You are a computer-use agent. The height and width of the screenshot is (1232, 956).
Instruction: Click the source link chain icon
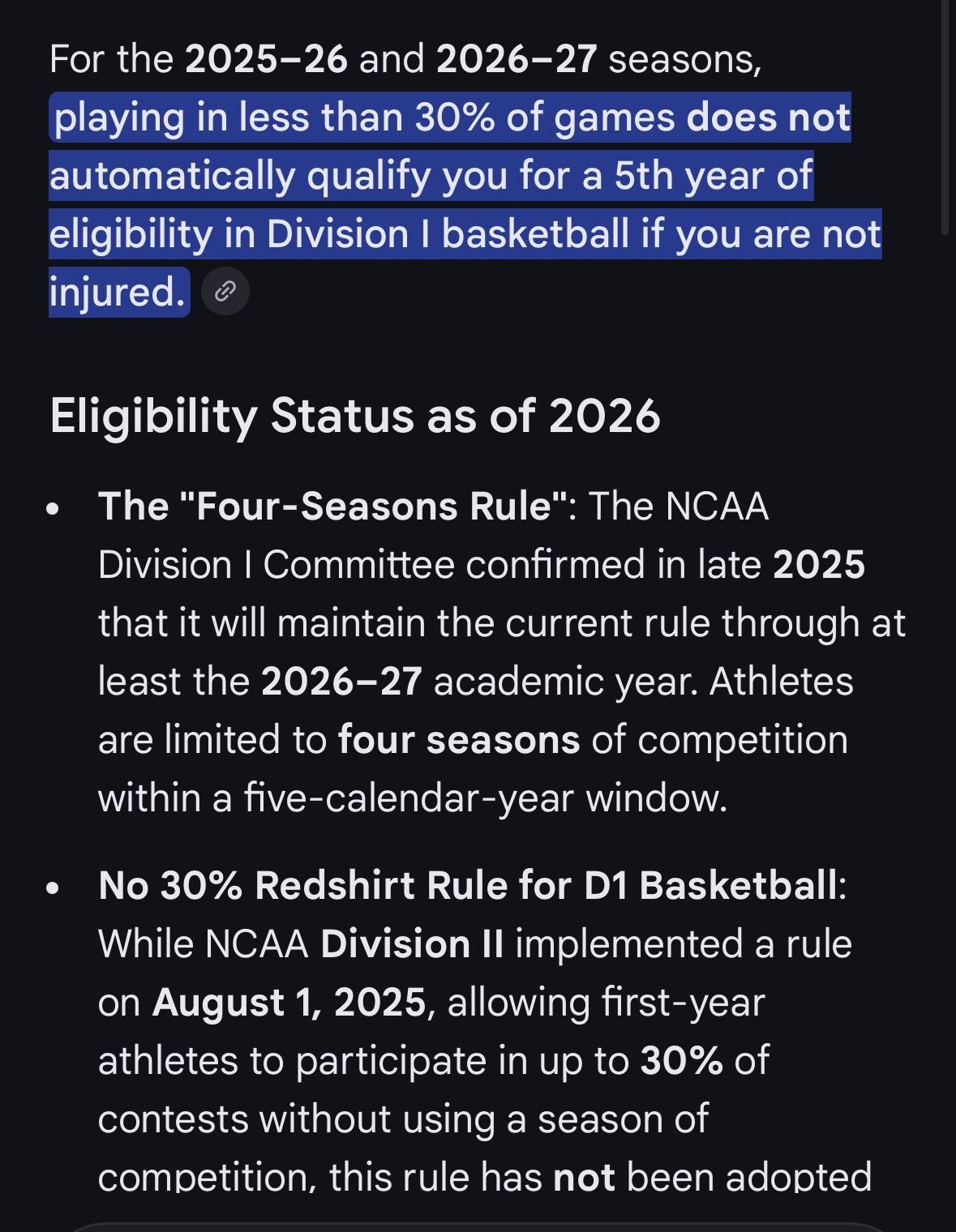pos(224,291)
